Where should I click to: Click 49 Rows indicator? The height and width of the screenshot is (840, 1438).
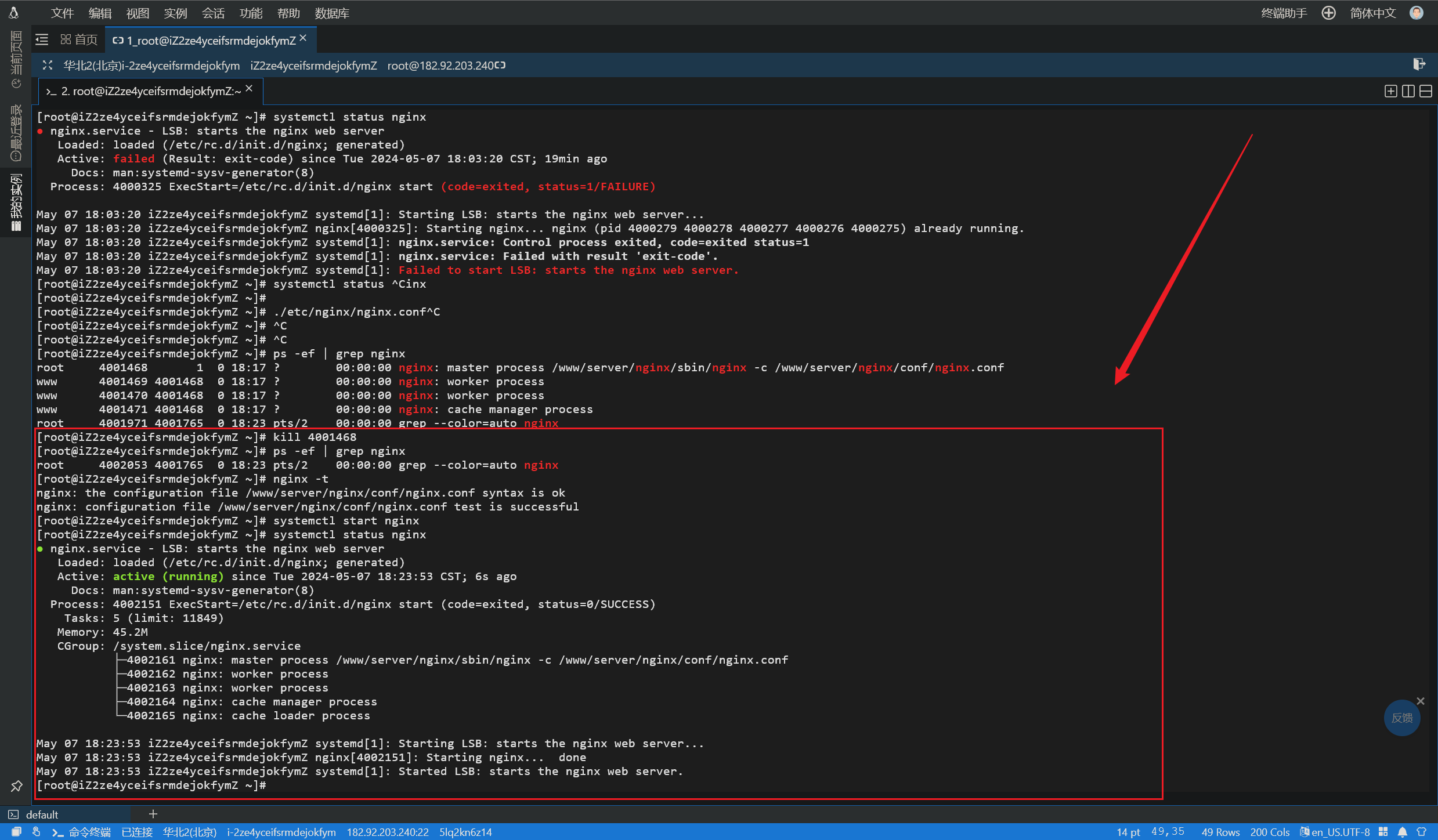point(1220,832)
